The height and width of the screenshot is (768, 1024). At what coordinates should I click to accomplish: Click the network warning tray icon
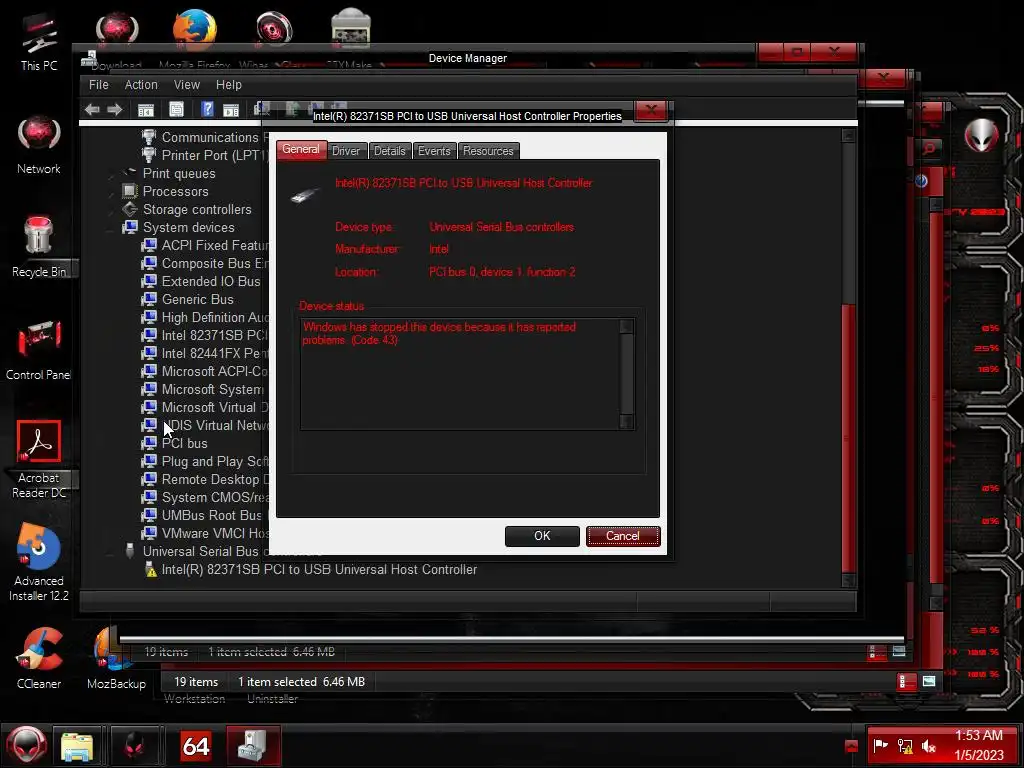904,745
